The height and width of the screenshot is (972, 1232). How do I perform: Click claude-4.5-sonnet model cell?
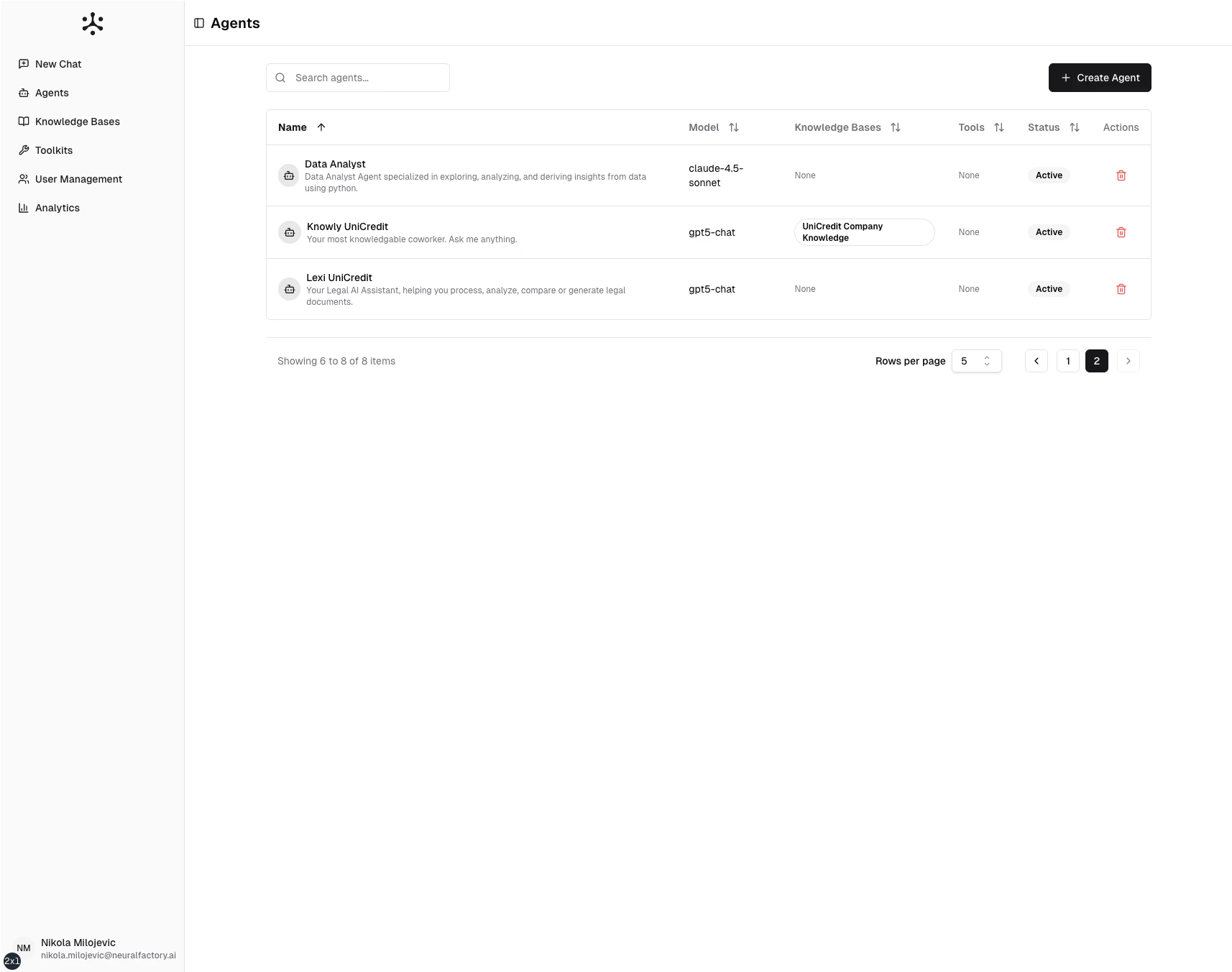(716, 175)
